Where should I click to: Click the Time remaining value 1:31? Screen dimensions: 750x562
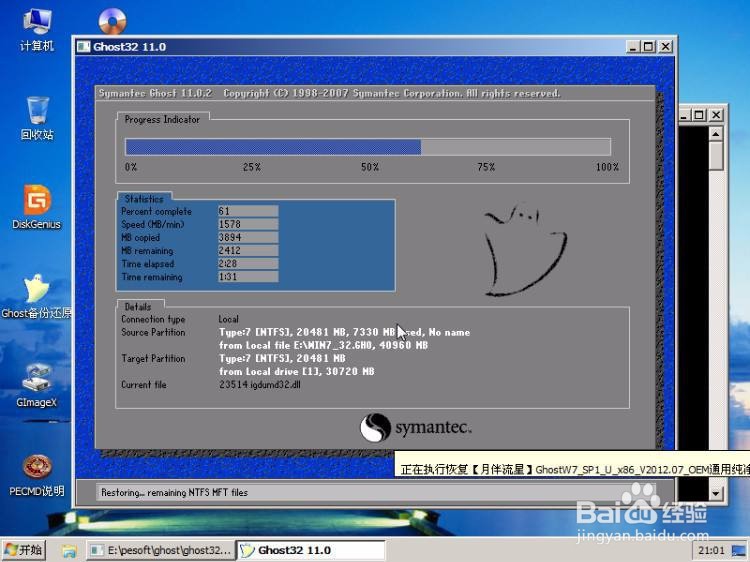click(x=248, y=276)
